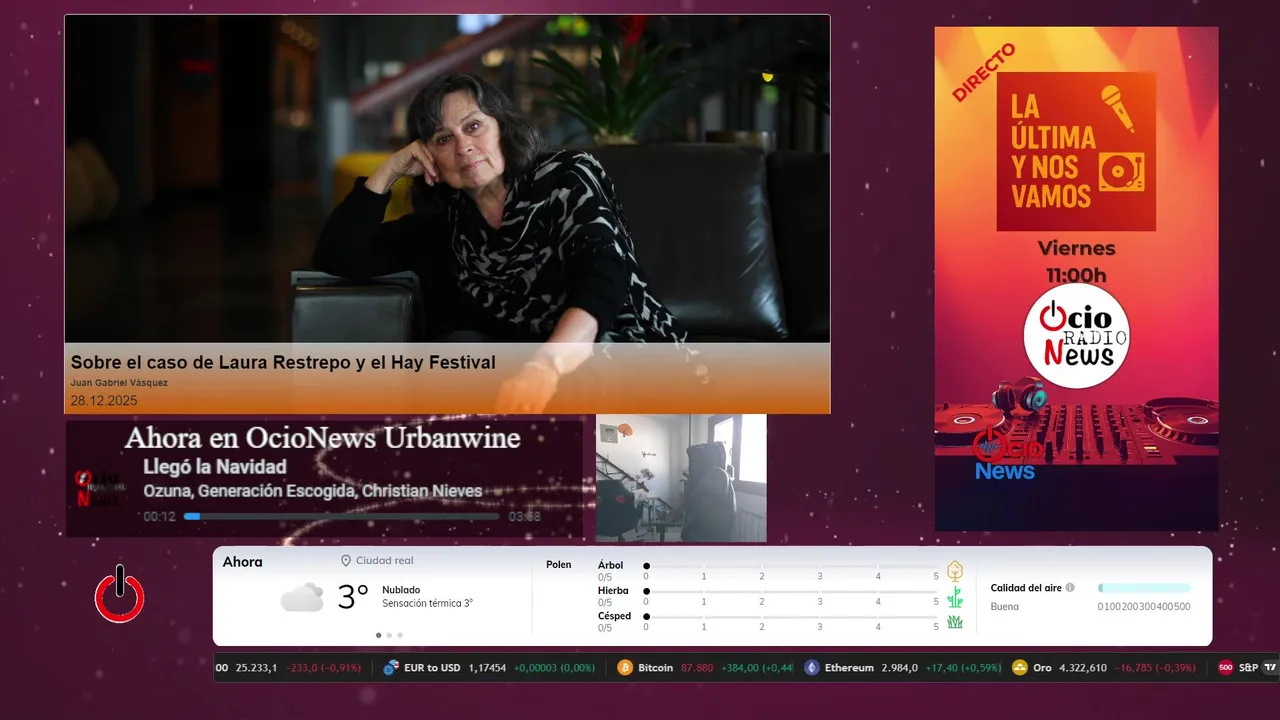Viewport: 1280px width, 720px height.
Task: Click the Ethereum price 2.984,0
Action: [900, 668]
